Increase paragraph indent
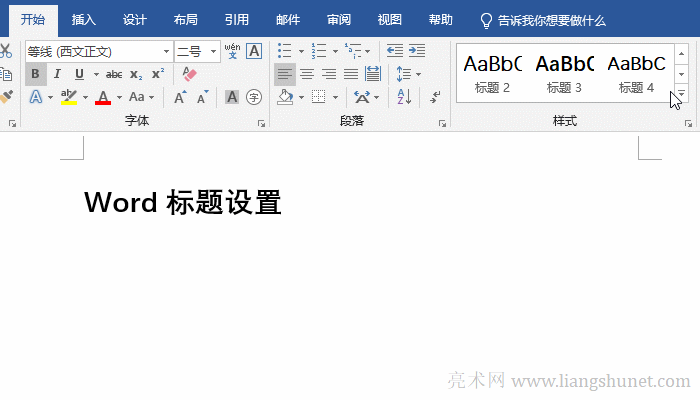 (417, 51)
